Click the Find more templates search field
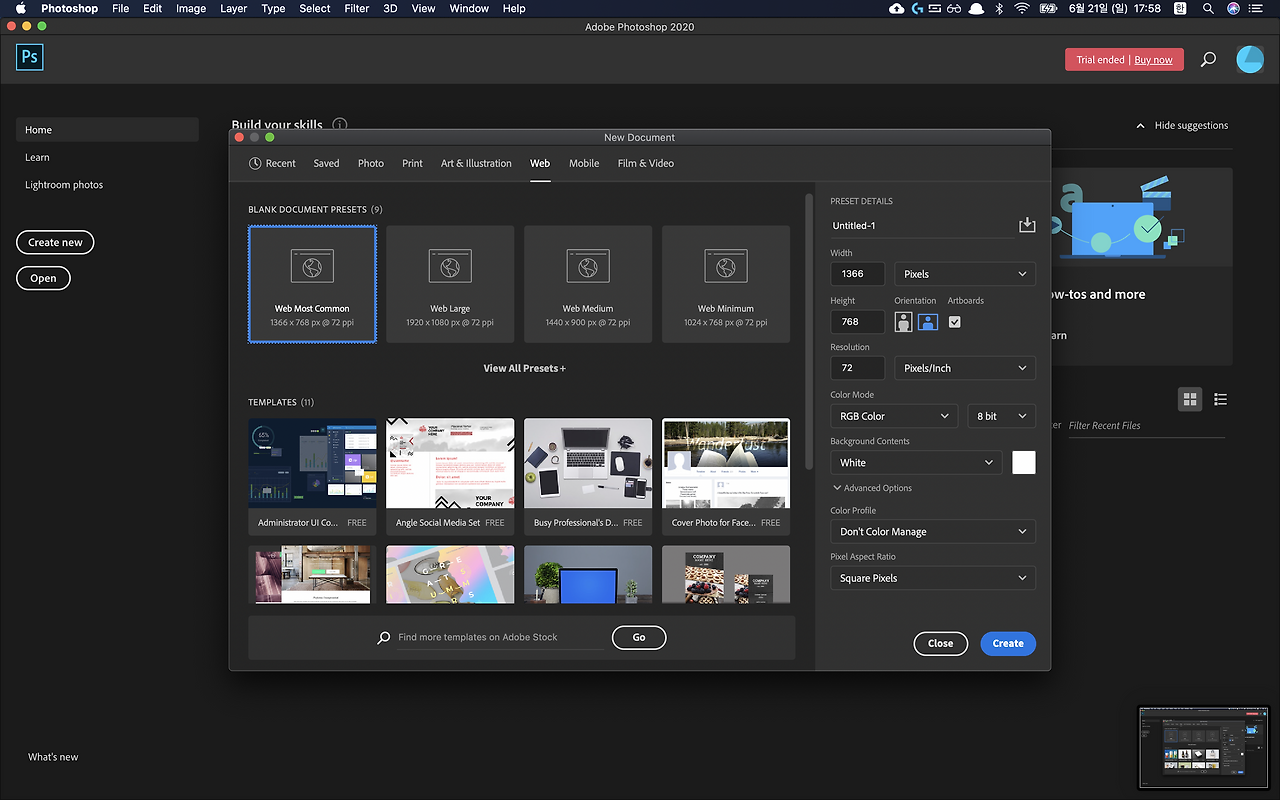 500,637
